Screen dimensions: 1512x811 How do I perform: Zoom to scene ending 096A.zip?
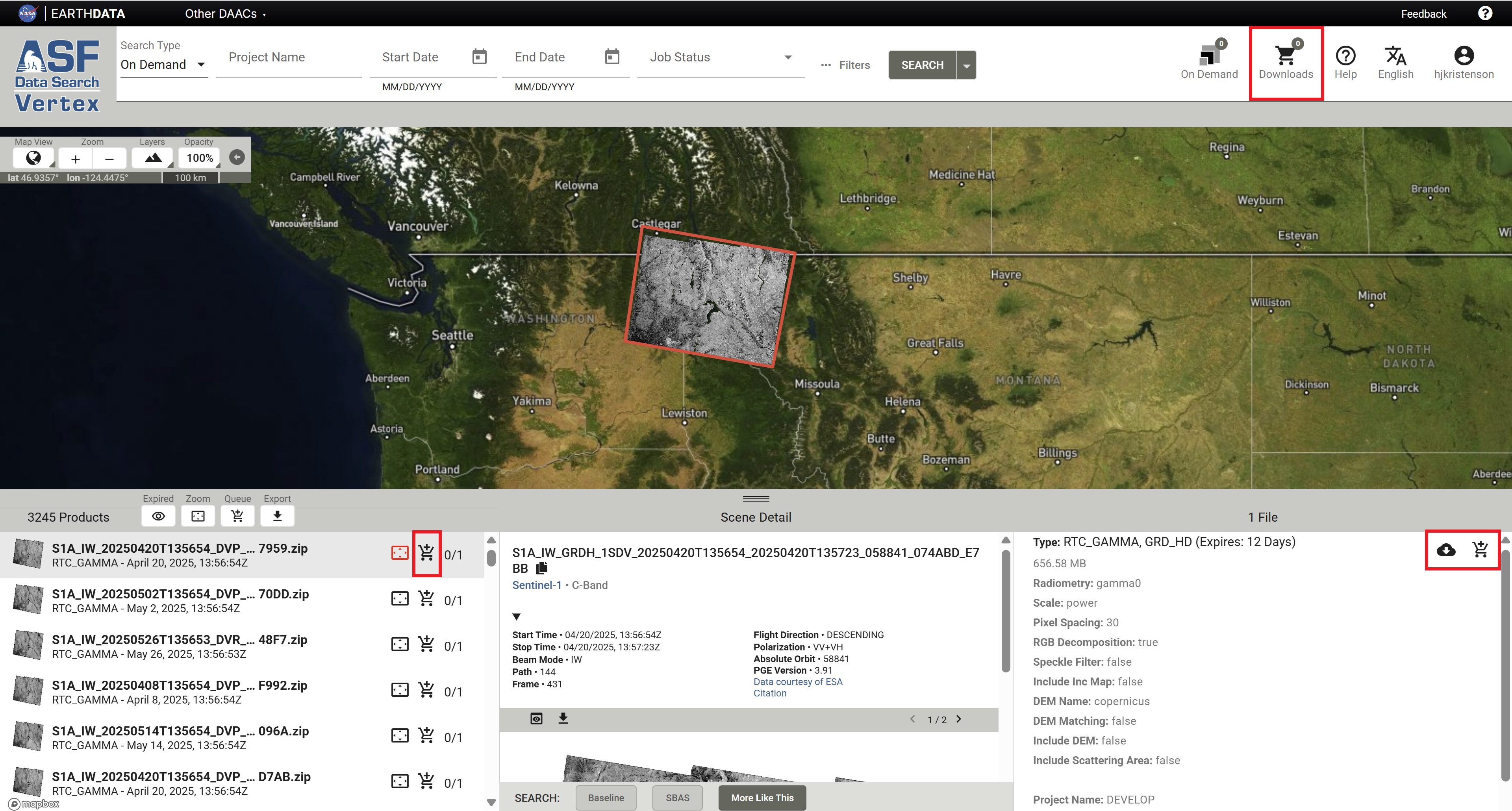[x=400, y=735]
